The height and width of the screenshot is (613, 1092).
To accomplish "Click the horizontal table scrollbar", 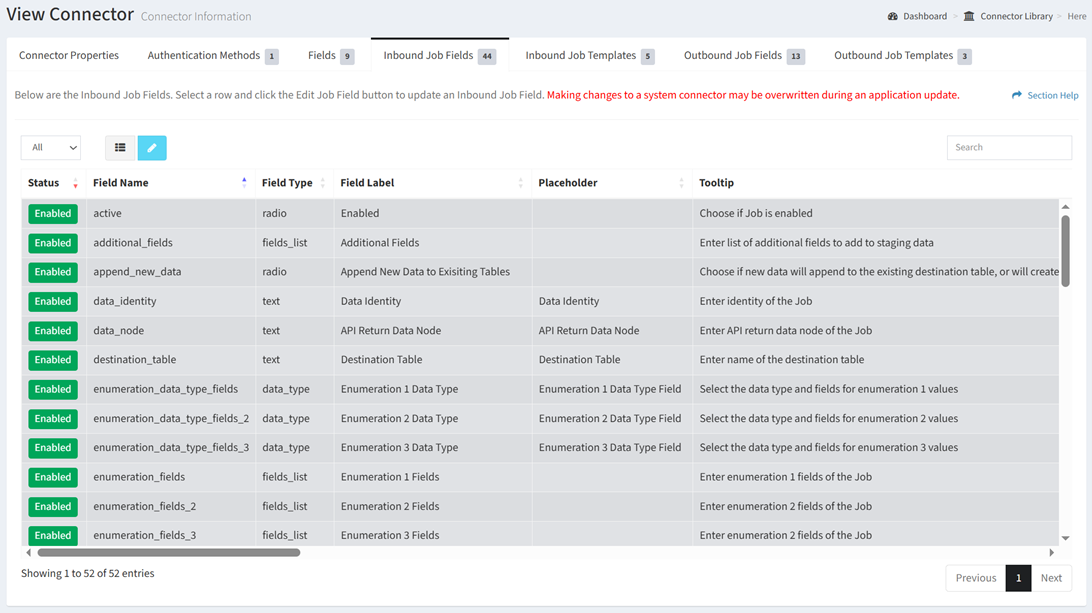I will click(168, 552).
